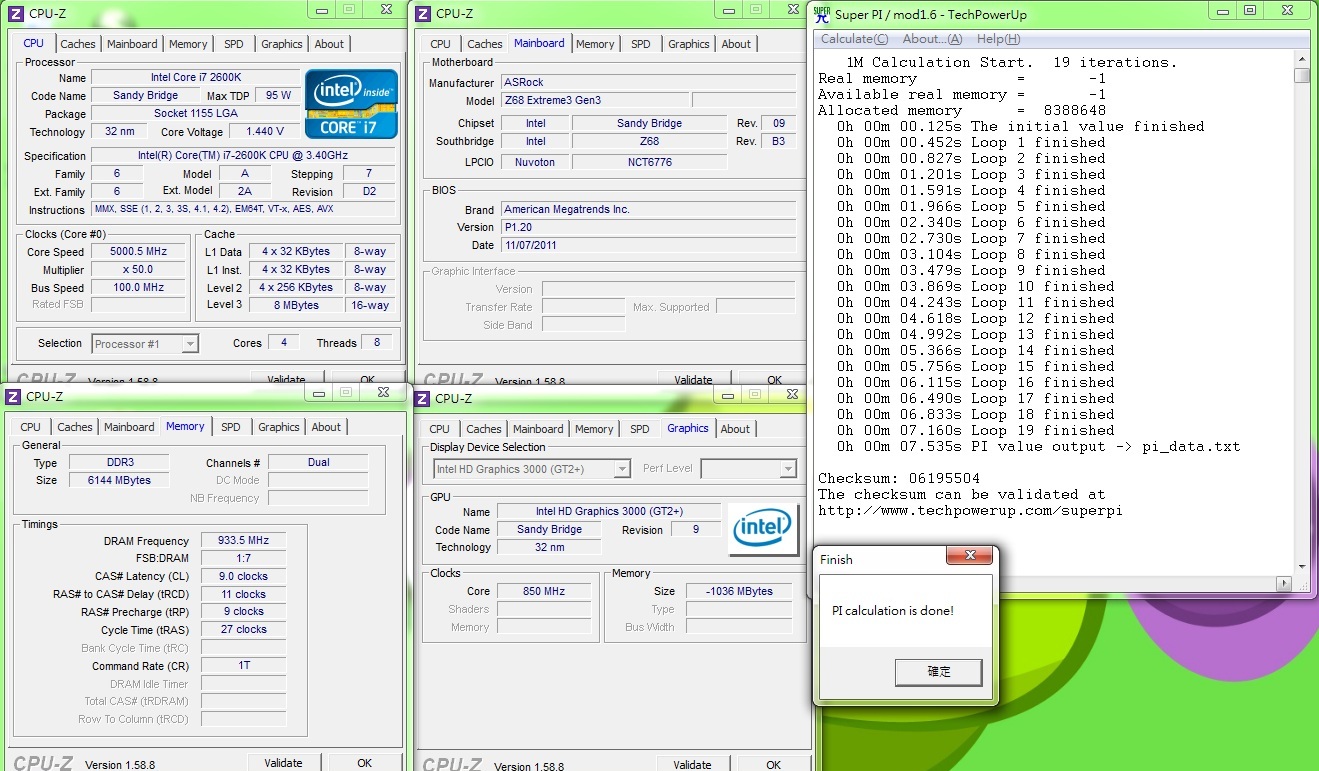The width and height of the screenshot is (1319, 771).
Task: Click the techpowerup.com/superpi URL text
Action: coord(970,510)
